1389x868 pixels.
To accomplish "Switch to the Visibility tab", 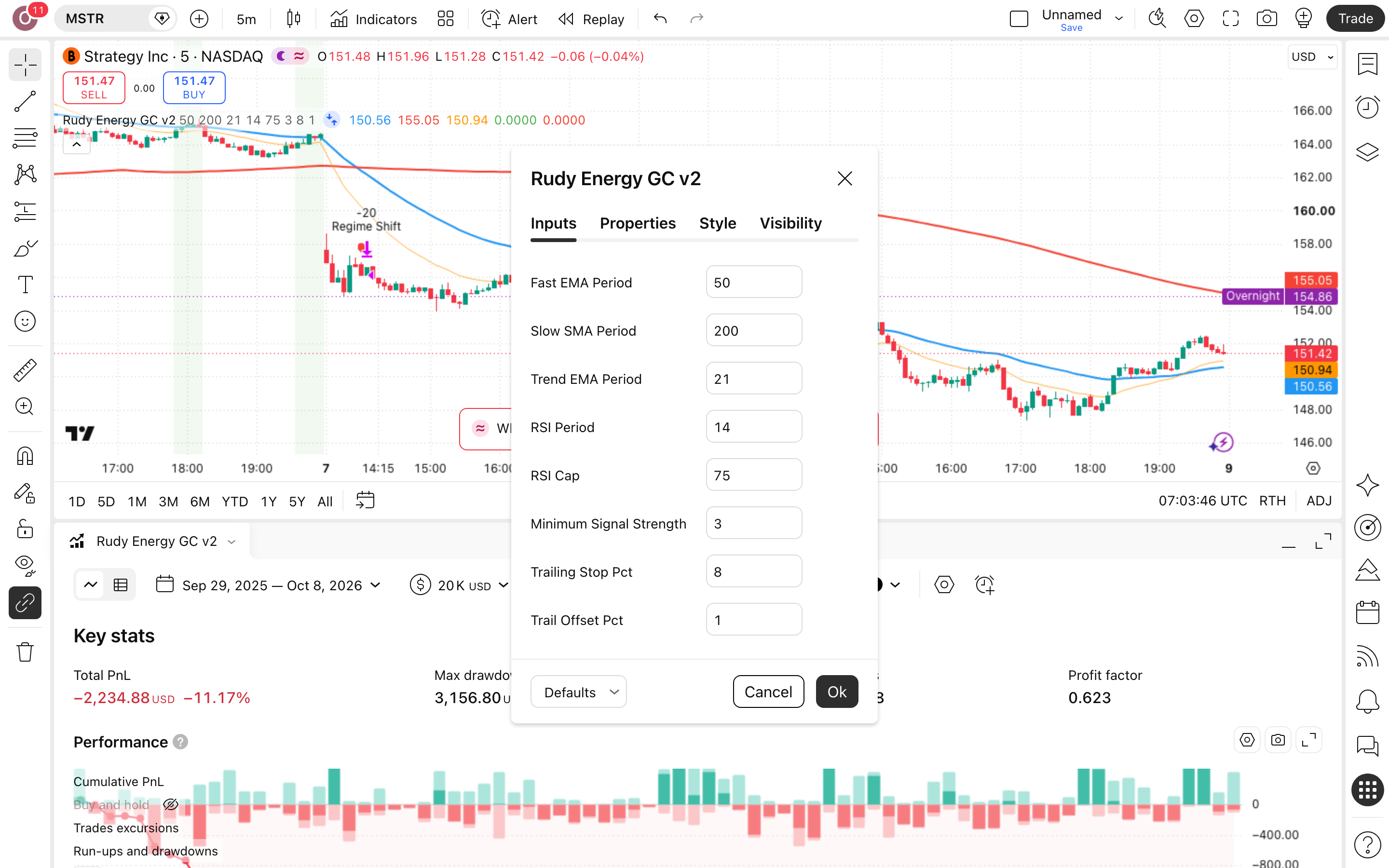I will pos(790,223).
